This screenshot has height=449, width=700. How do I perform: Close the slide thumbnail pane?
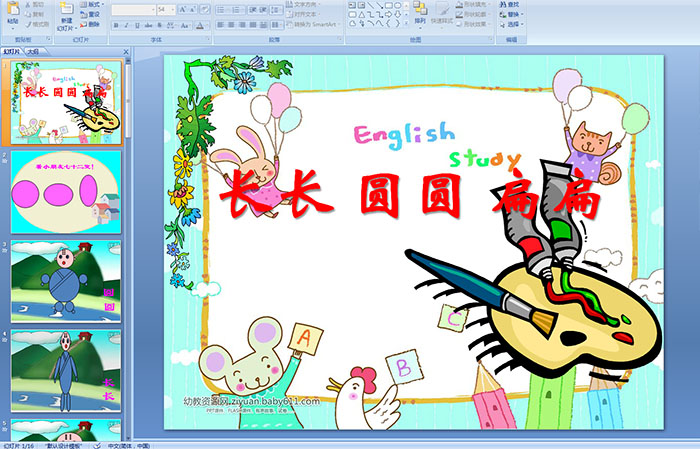[126, 52]
